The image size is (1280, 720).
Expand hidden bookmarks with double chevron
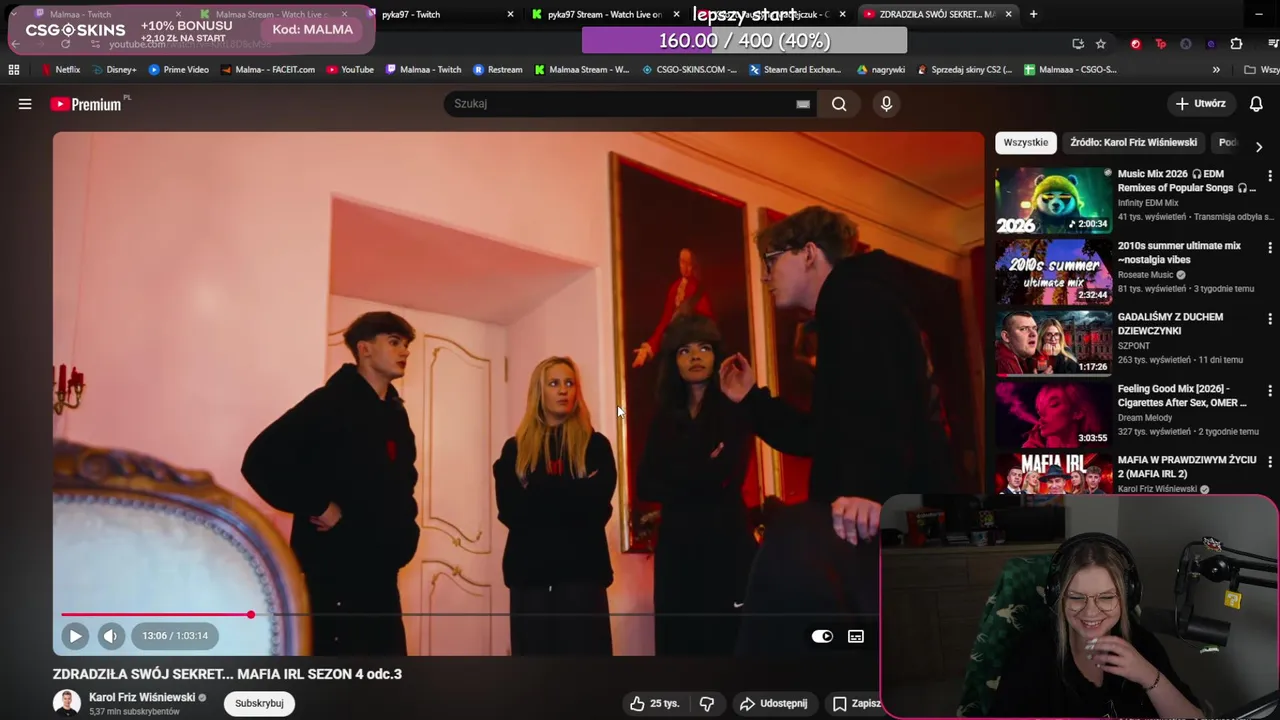[x=1216, y=70]
